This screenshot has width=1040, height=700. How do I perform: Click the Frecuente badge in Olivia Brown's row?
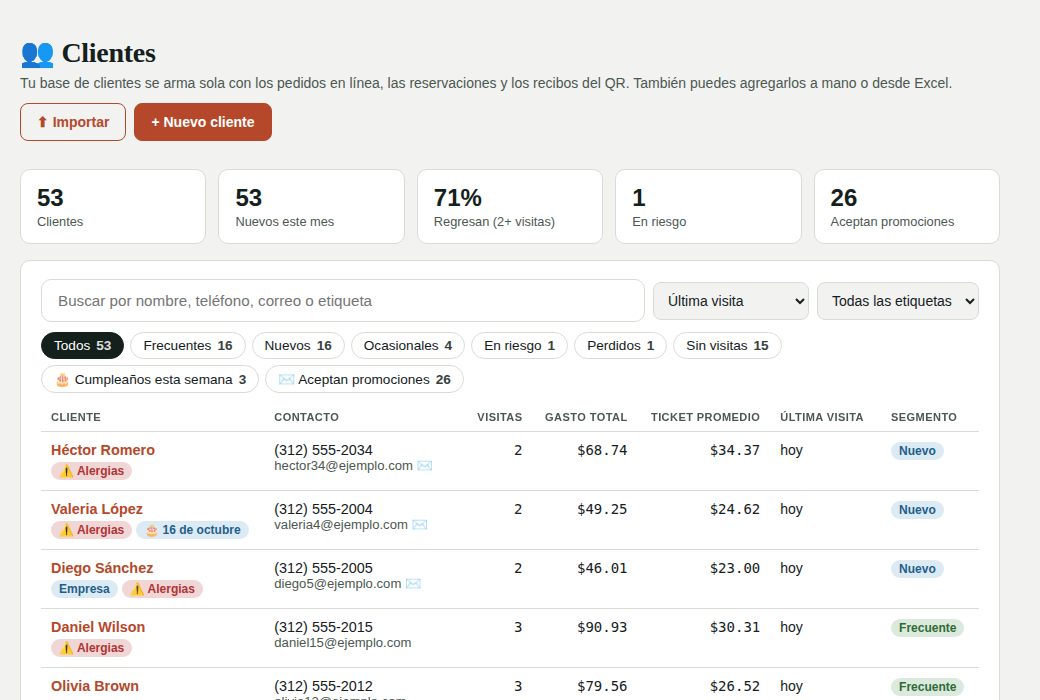pyautogui.click(x=927, y=687)
